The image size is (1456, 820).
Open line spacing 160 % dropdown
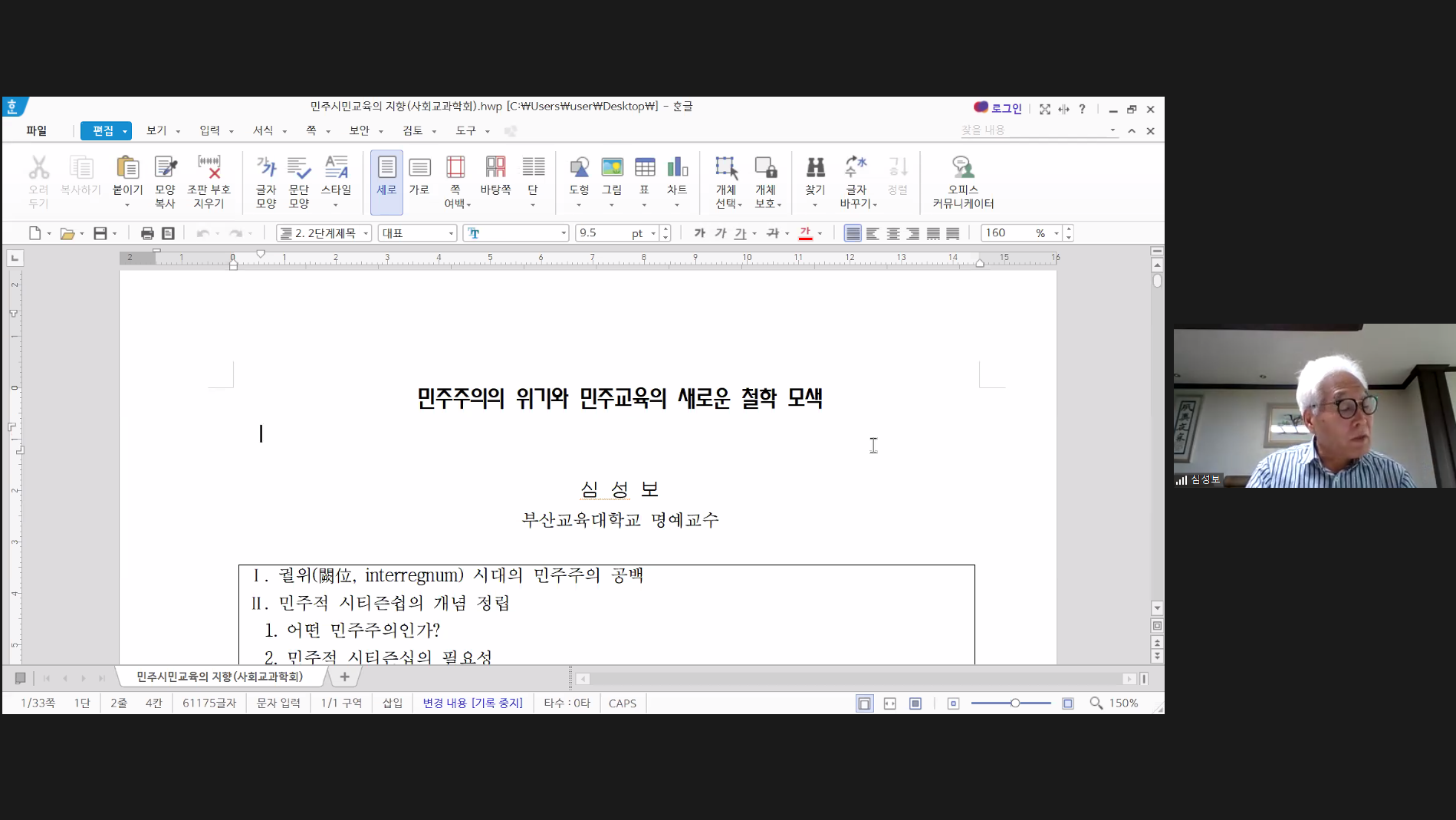point(1057,233)
